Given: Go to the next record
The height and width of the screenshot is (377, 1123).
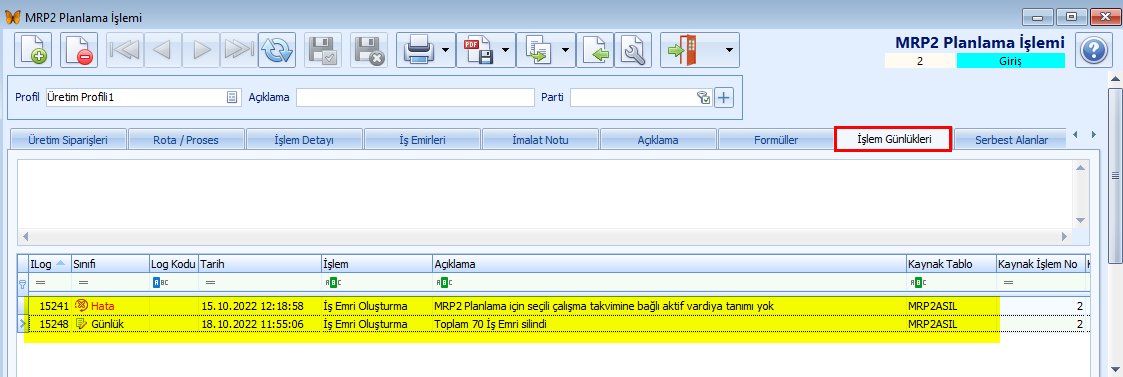Looking at the screenshot, I should click(201, 50).
